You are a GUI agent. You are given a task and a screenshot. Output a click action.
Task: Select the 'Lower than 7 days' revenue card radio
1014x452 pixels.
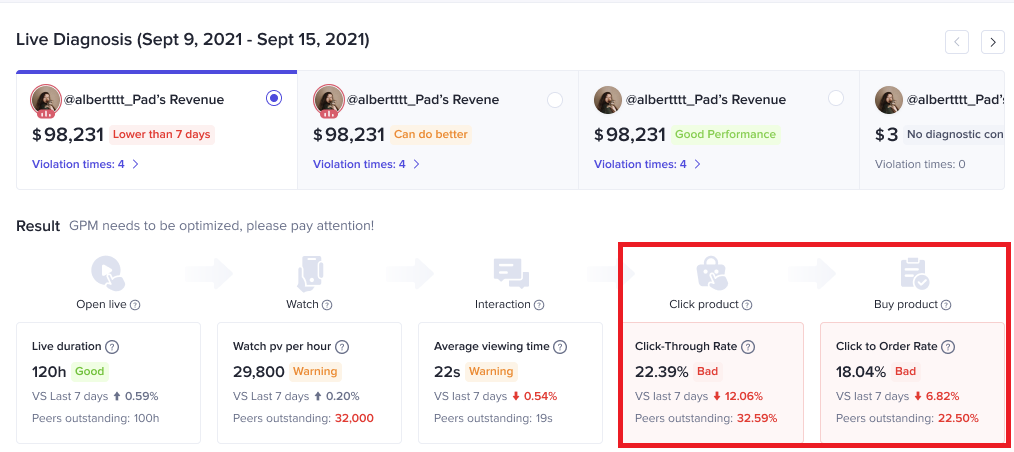(x=274, y=99)
